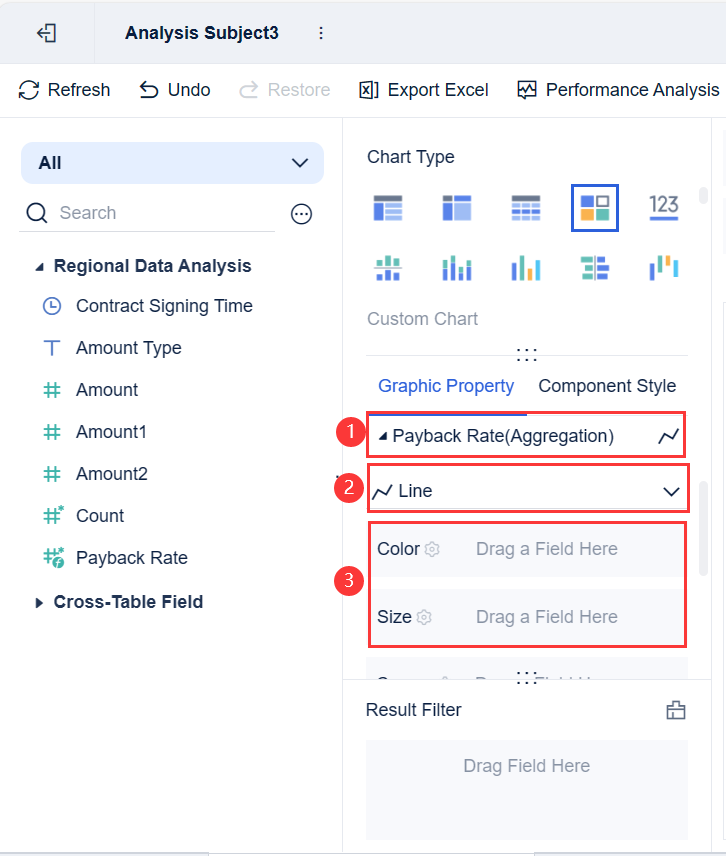The image size is (726, 856).
Task: Open Performance Analysis
Action: (x=618, y=90)
